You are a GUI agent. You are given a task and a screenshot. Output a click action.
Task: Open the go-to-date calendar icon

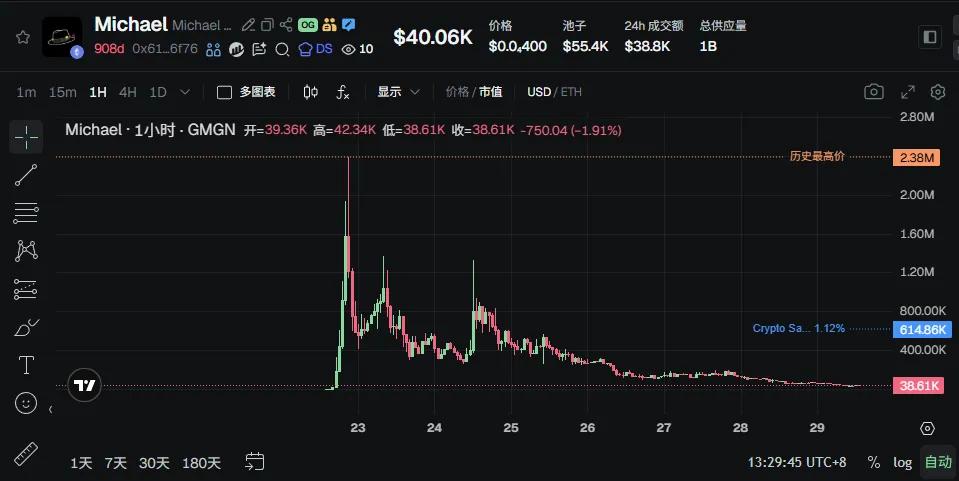(x=254, y=461)
